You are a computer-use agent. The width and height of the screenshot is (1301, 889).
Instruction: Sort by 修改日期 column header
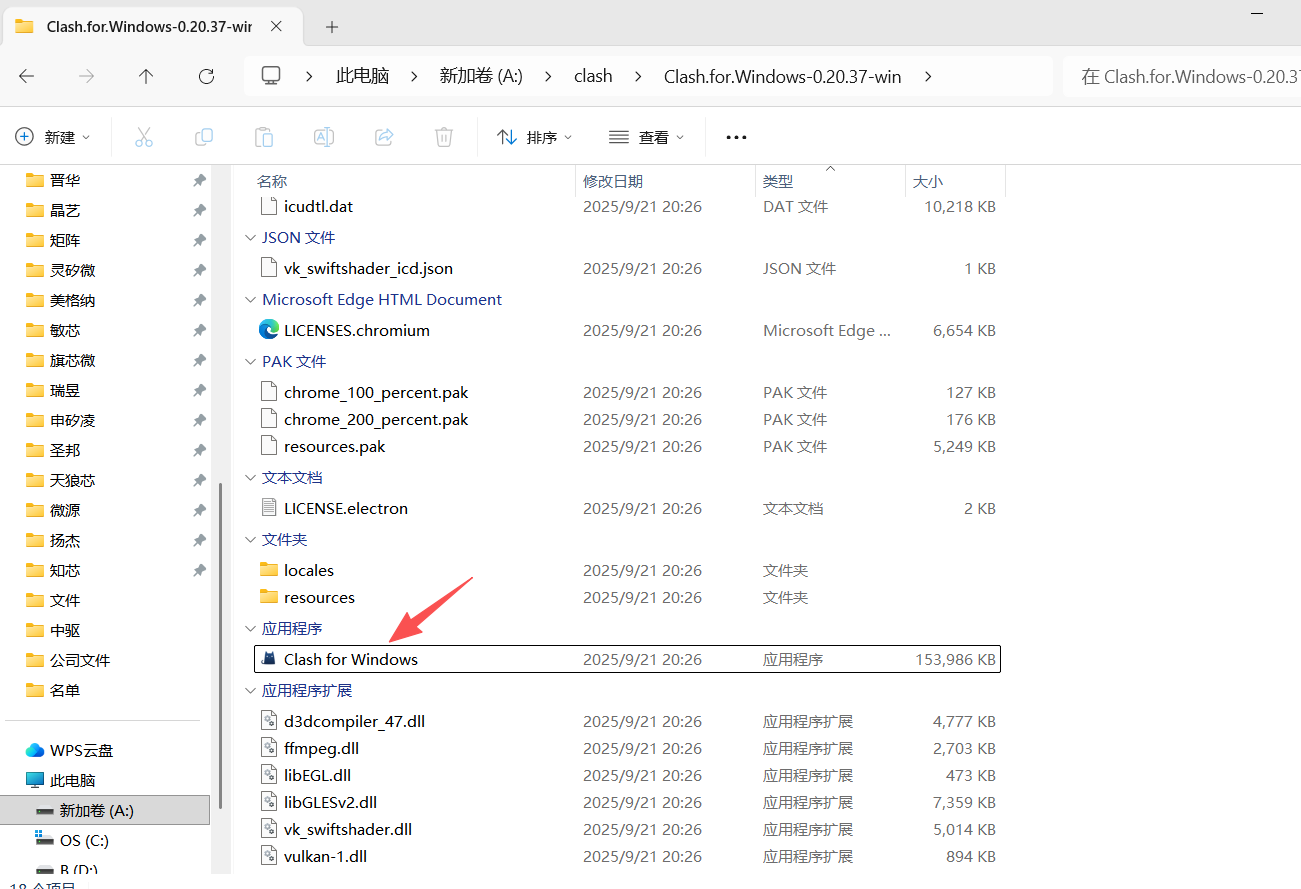tap(613, 181)
